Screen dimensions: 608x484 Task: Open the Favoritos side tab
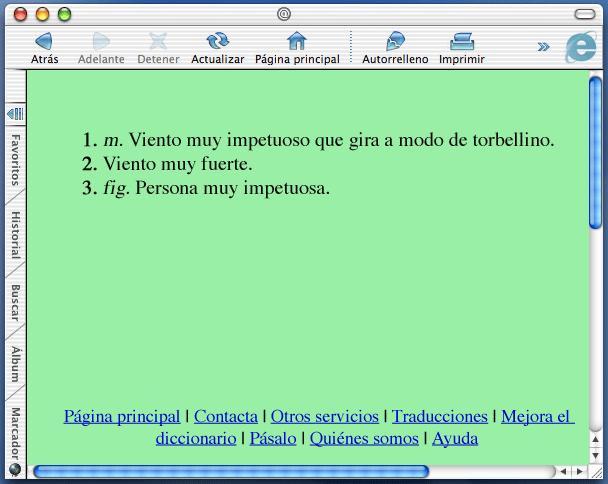point(15,158)
